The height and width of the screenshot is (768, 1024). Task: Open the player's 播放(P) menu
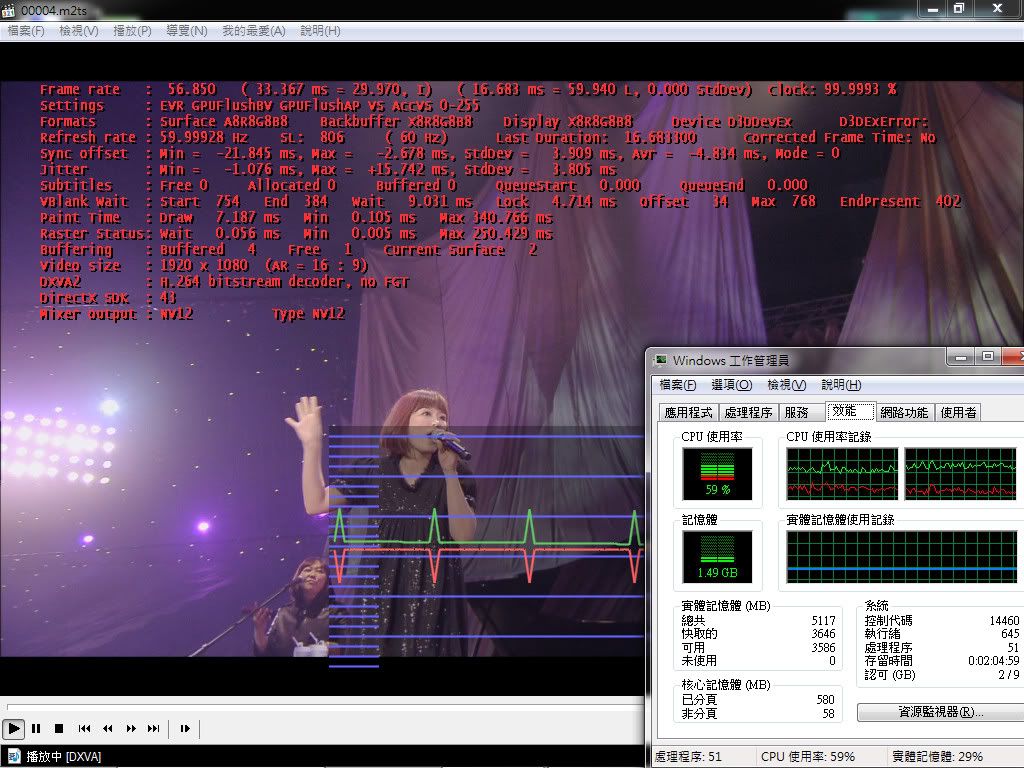coord(132,31)
